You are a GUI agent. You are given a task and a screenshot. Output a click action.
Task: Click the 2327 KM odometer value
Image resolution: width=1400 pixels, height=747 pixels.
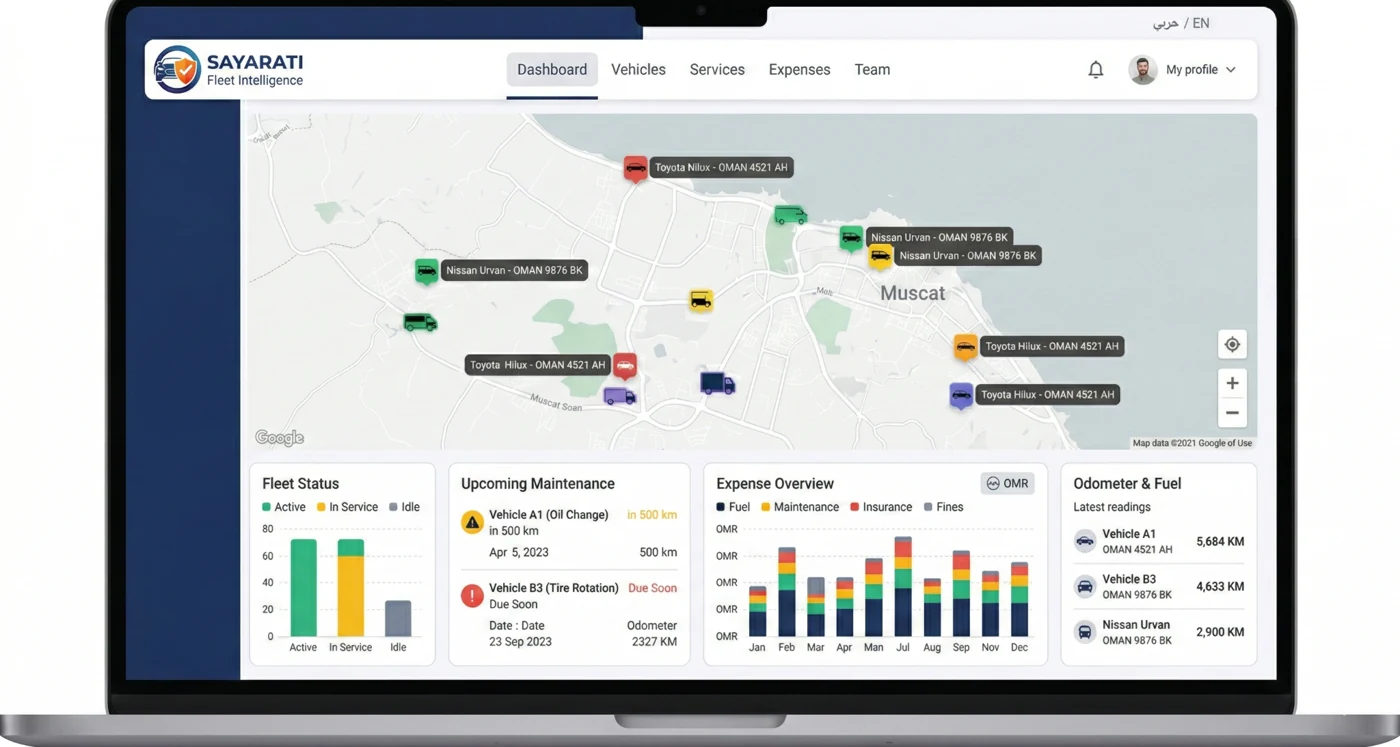click(x=654, y=642)
